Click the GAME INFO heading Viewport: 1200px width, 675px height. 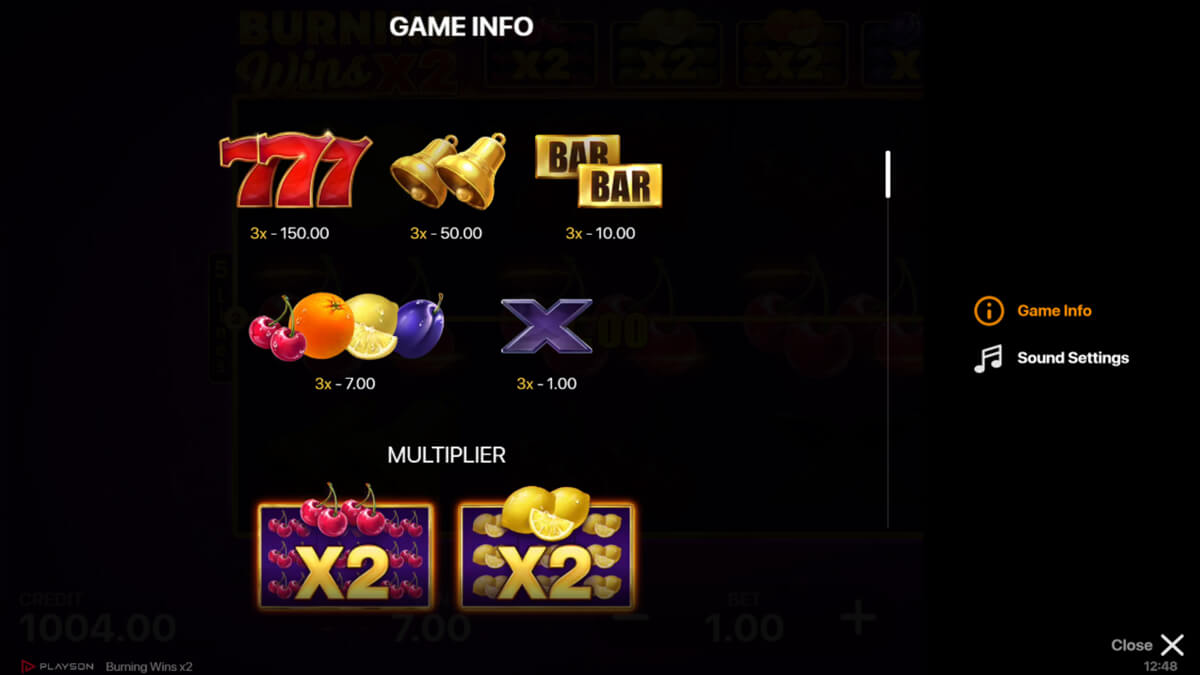[x=461, y=26]
